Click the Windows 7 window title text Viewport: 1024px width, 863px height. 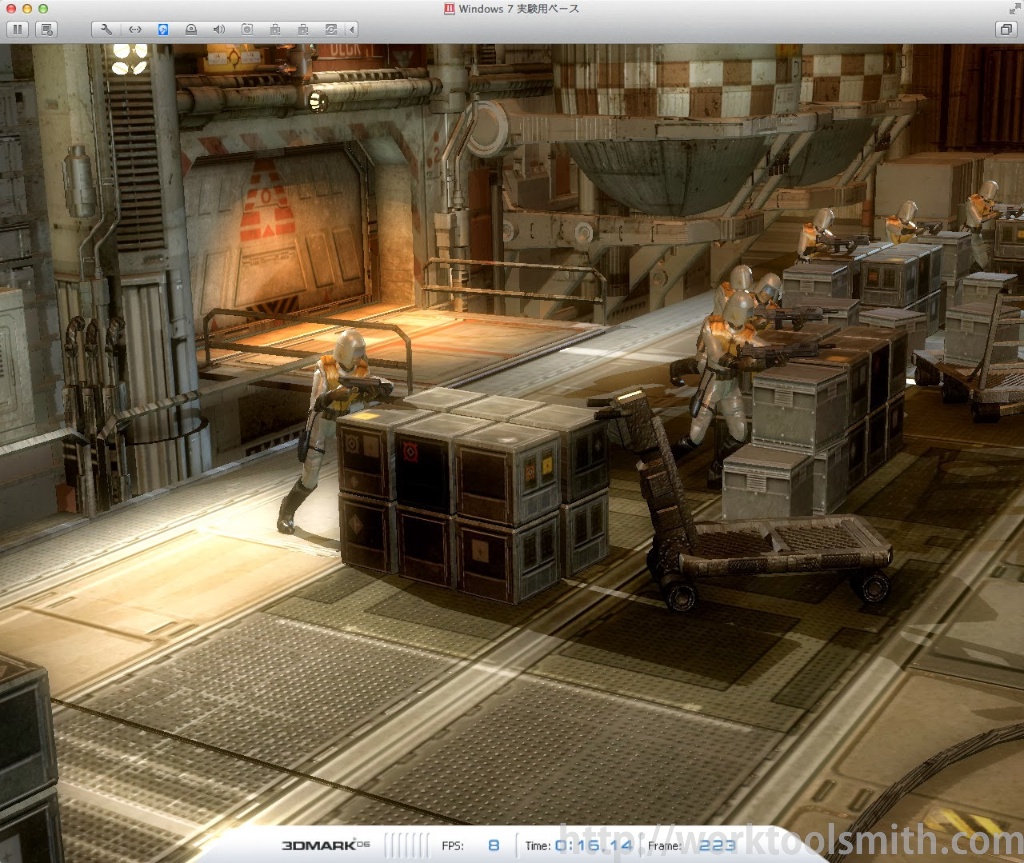click(x=519, y=8)
